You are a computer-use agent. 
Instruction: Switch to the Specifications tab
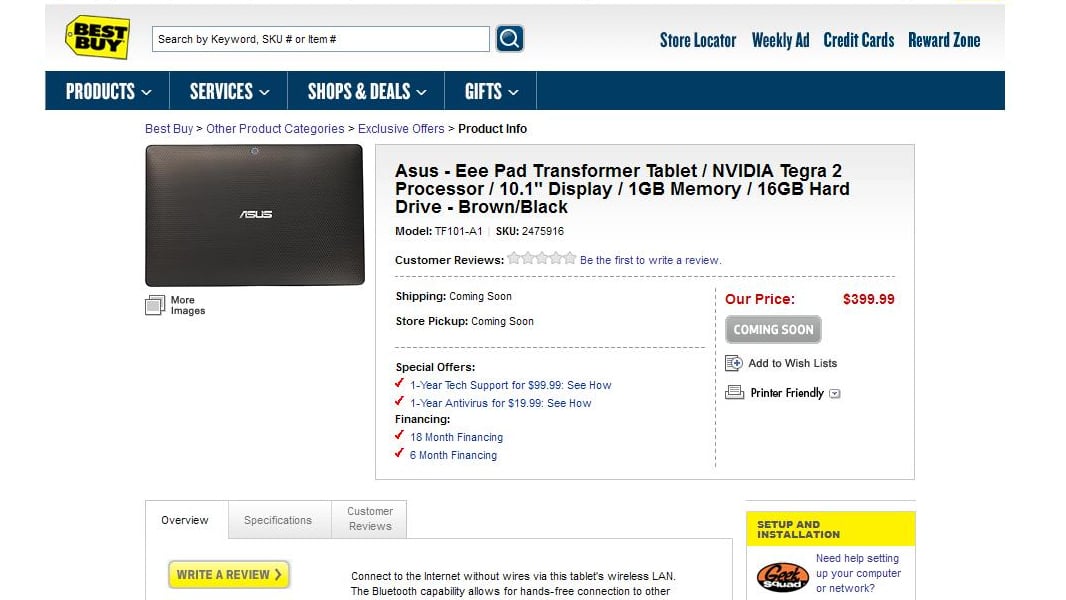(278, 520)
